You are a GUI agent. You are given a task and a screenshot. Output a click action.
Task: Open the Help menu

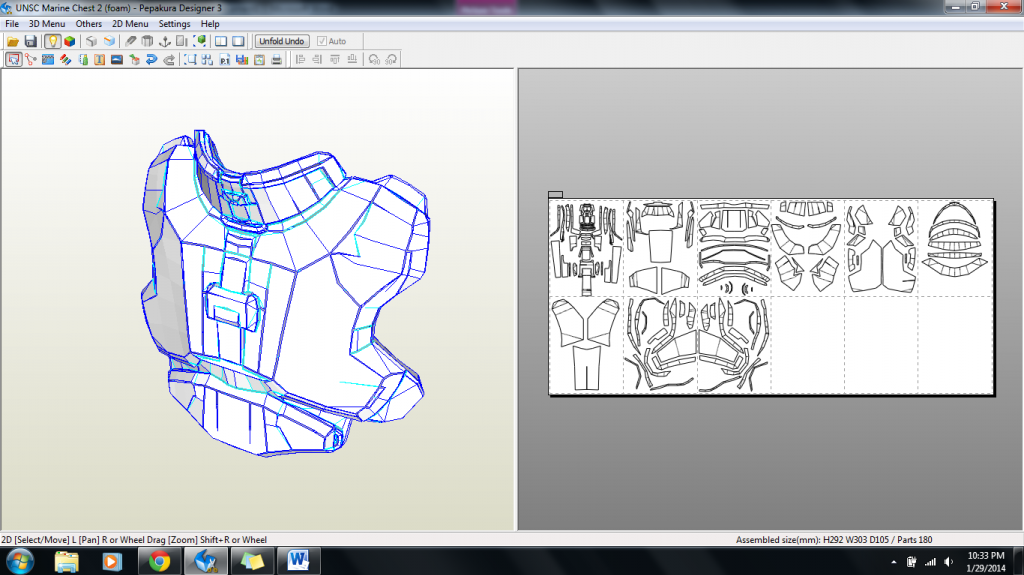pos(210,24)
